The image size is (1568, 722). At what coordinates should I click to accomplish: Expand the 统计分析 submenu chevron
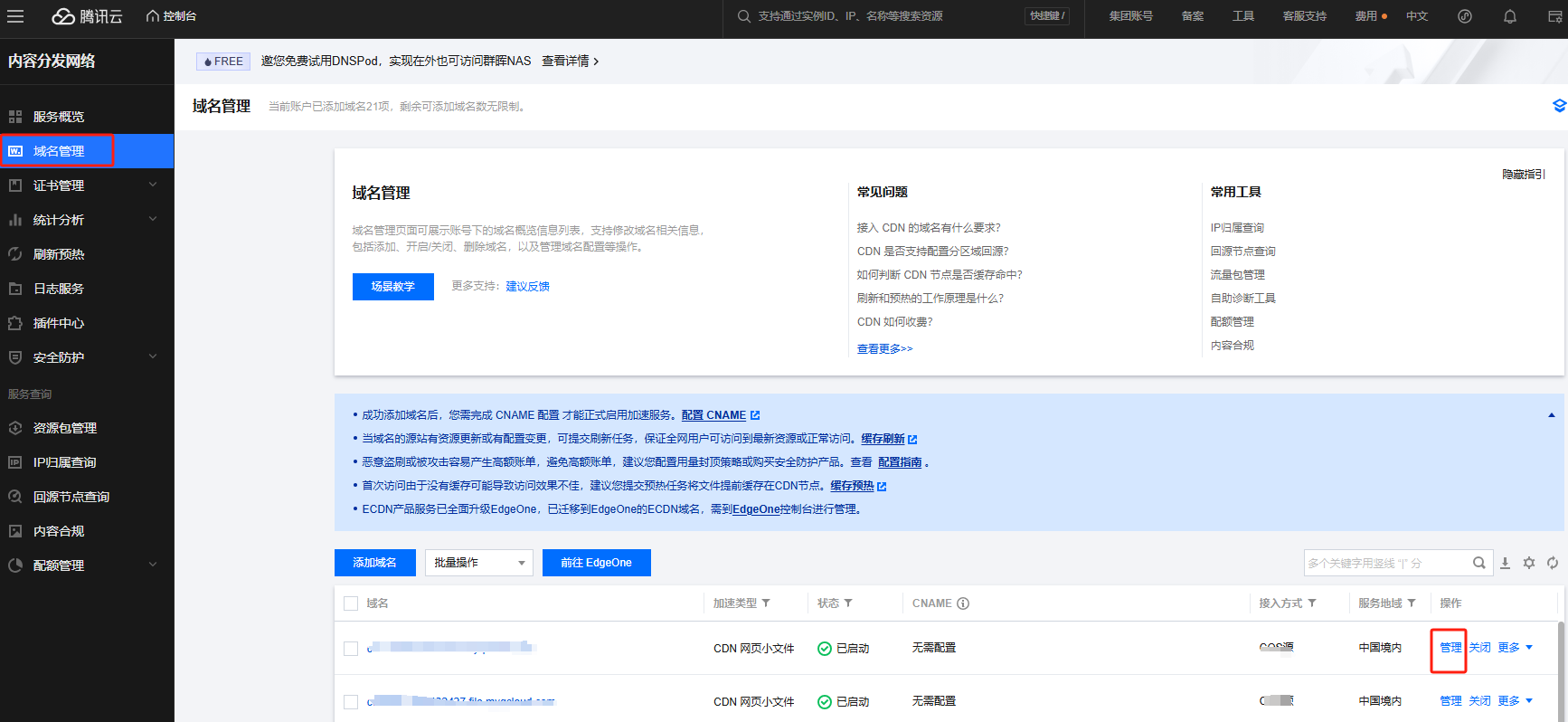[153, 219]
